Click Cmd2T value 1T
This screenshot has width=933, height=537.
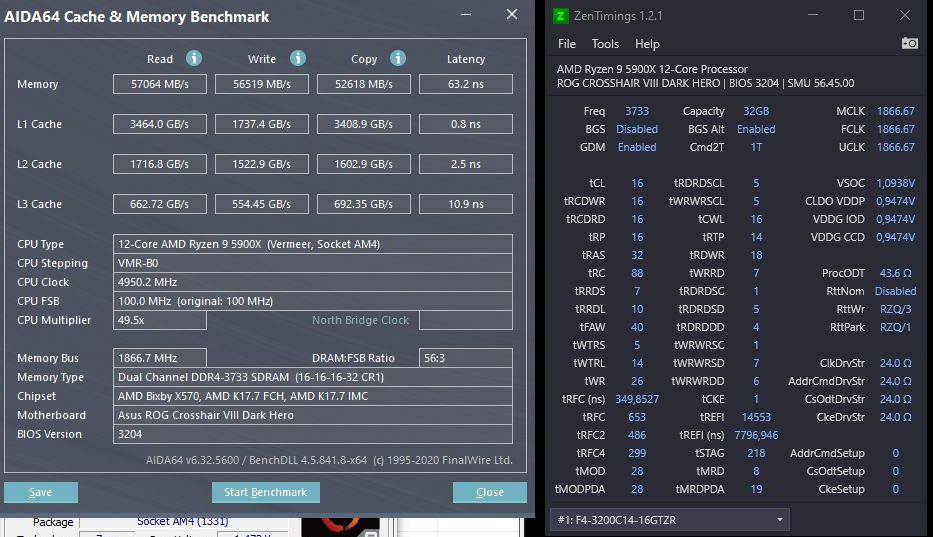coord(756,147)
